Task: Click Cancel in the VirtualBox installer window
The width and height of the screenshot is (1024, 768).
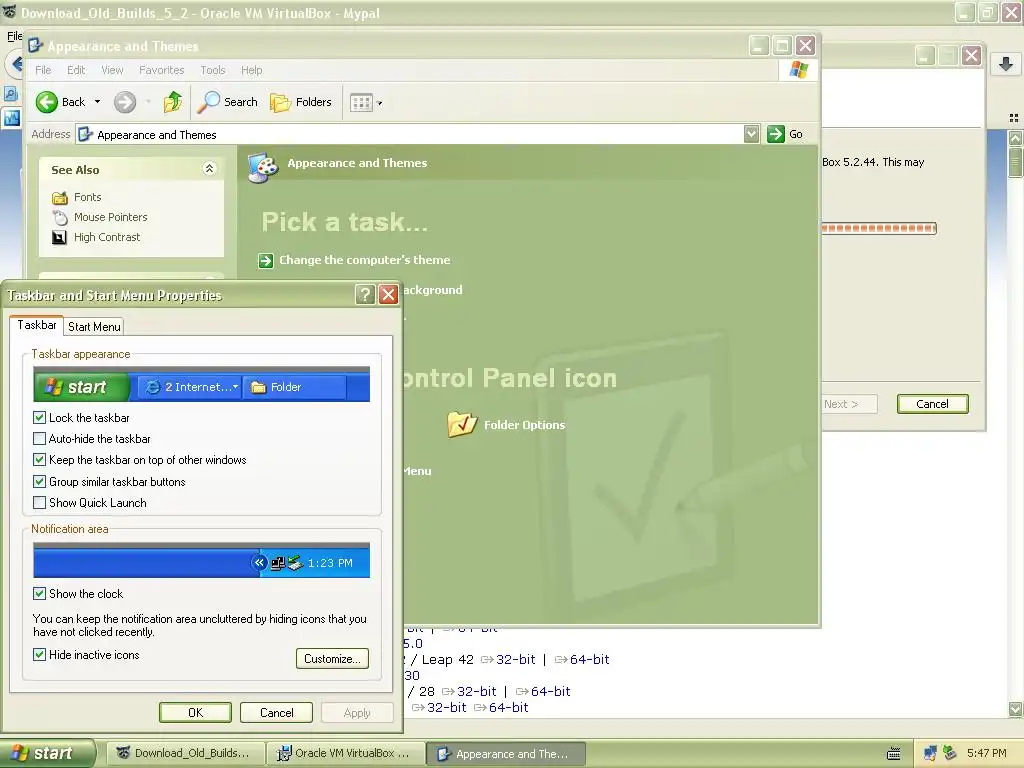Action: point(933,404)
